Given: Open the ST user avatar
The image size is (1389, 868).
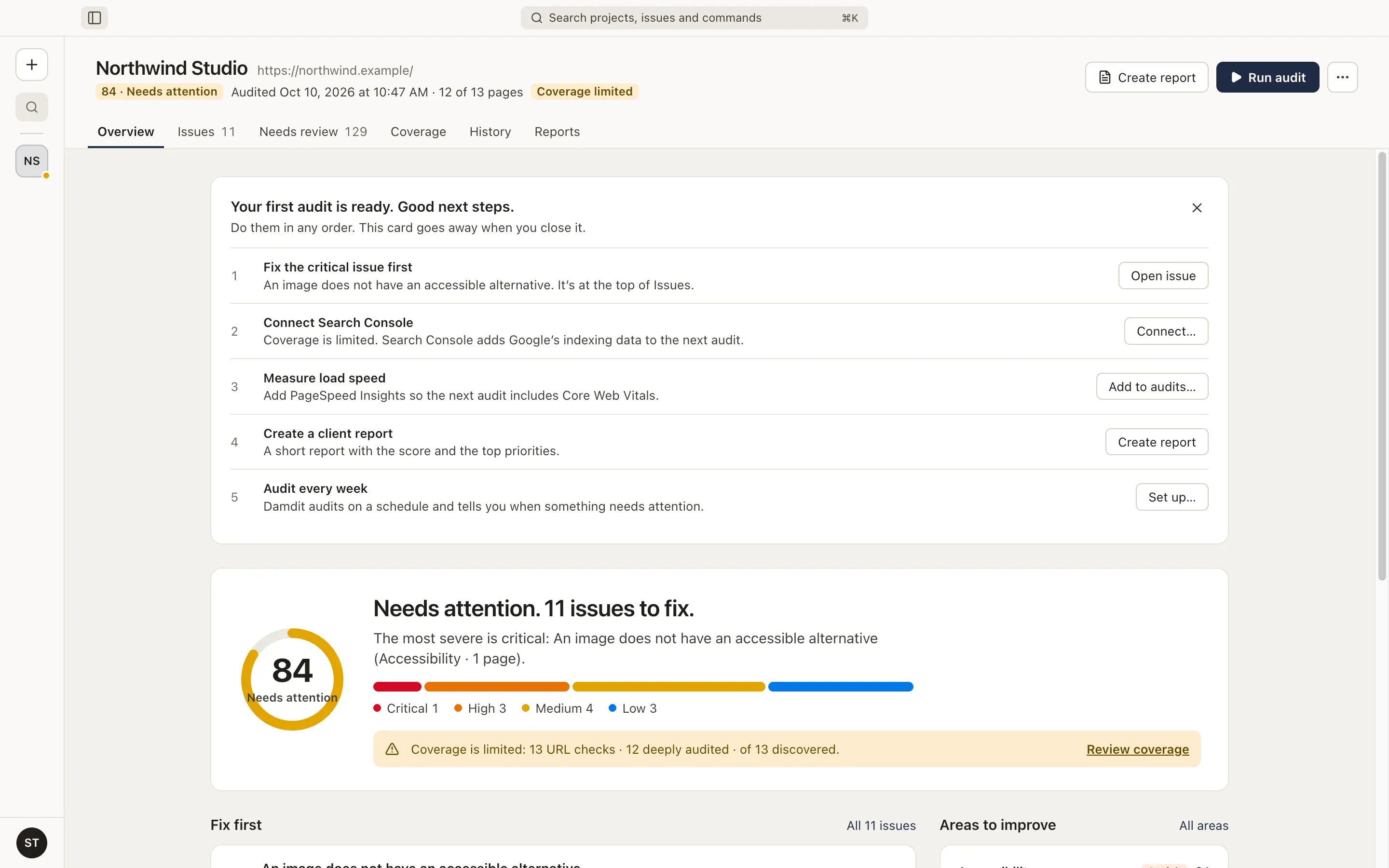Looking at the screenshot, I should pyautogui.click(x=31, y=842).
